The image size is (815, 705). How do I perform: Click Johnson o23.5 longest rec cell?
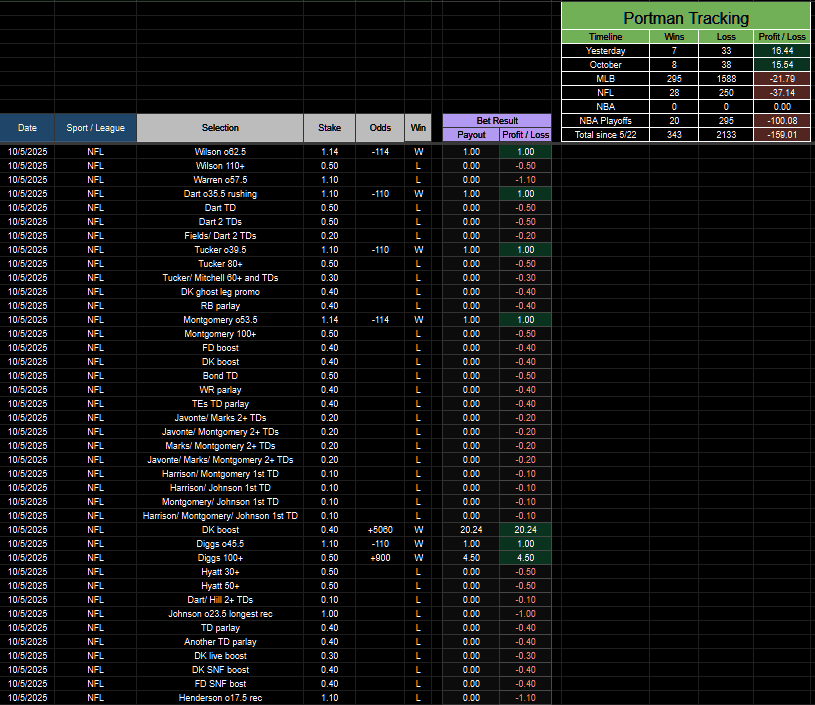tap(220, 614)
